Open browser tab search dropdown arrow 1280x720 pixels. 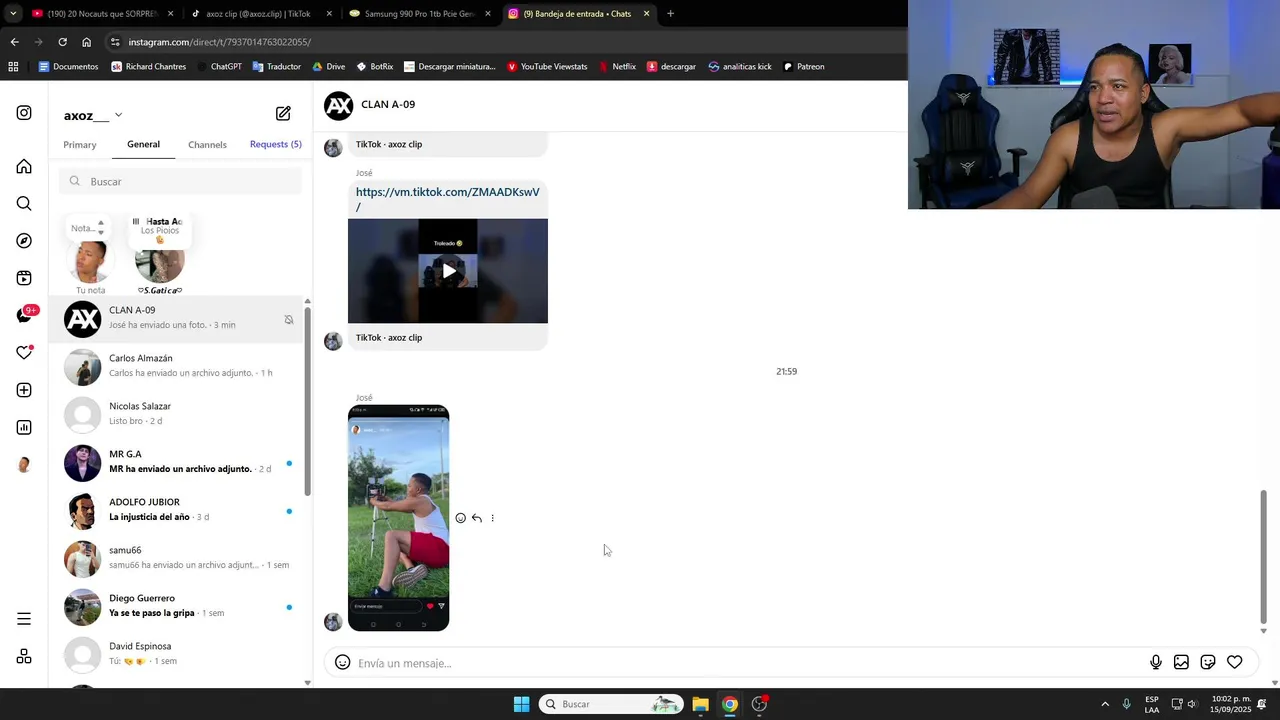13,14
